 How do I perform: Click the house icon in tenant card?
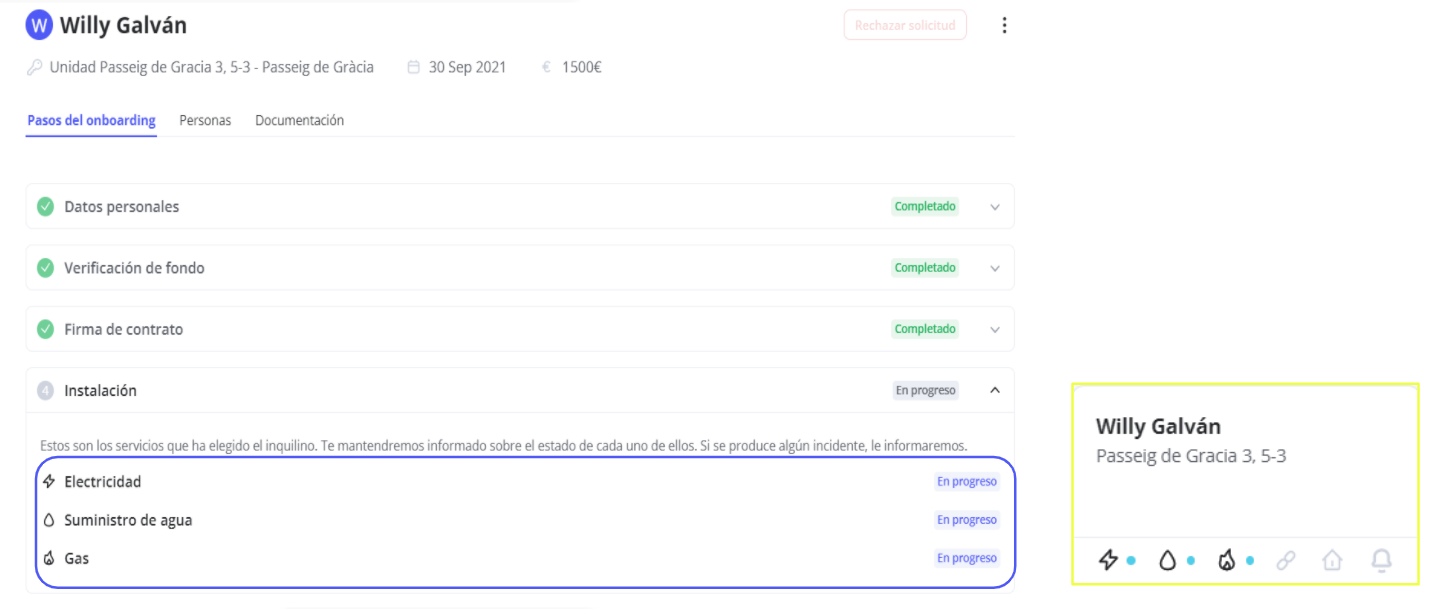click(x=1332, y=560)
